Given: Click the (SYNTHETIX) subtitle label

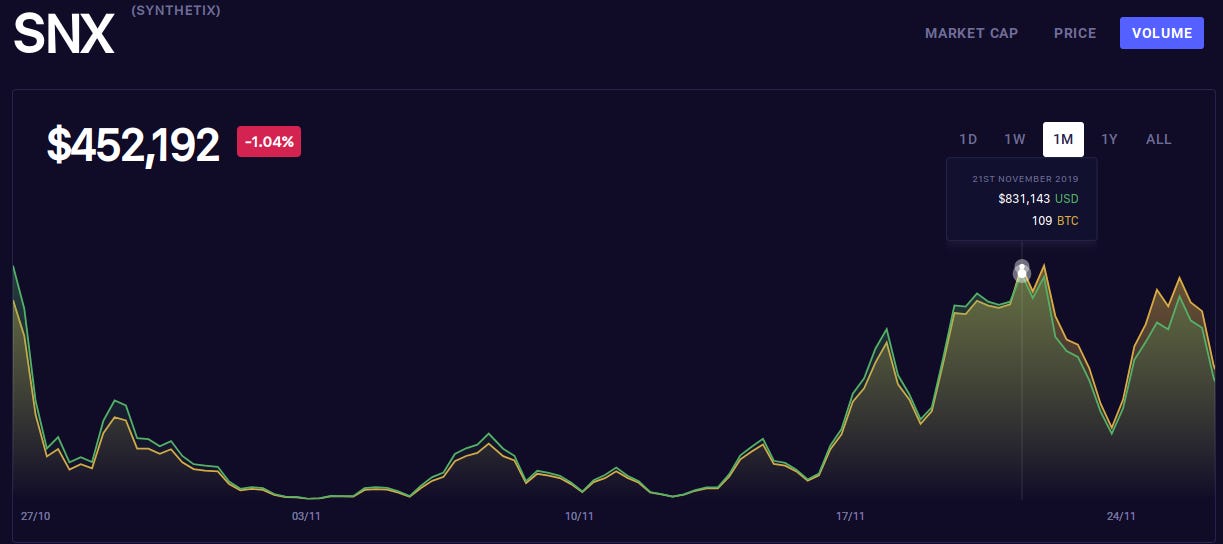Looking at the screenshot, I should (x=176, y=11).
